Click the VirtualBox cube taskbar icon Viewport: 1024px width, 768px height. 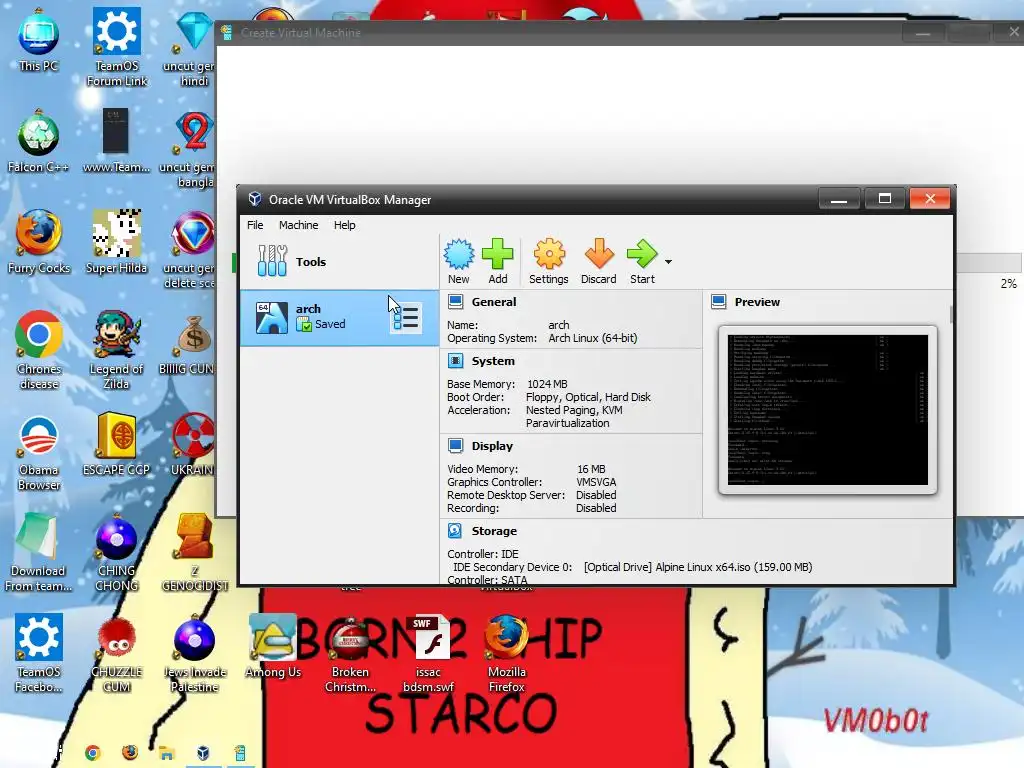pyautogui.click(x=203, y=754)
